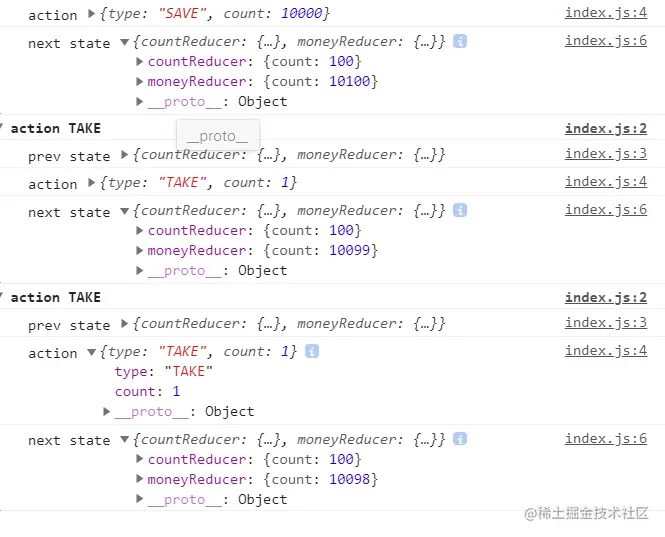Collapse next state object containing moneyReducer 10099

click(124, 211)
